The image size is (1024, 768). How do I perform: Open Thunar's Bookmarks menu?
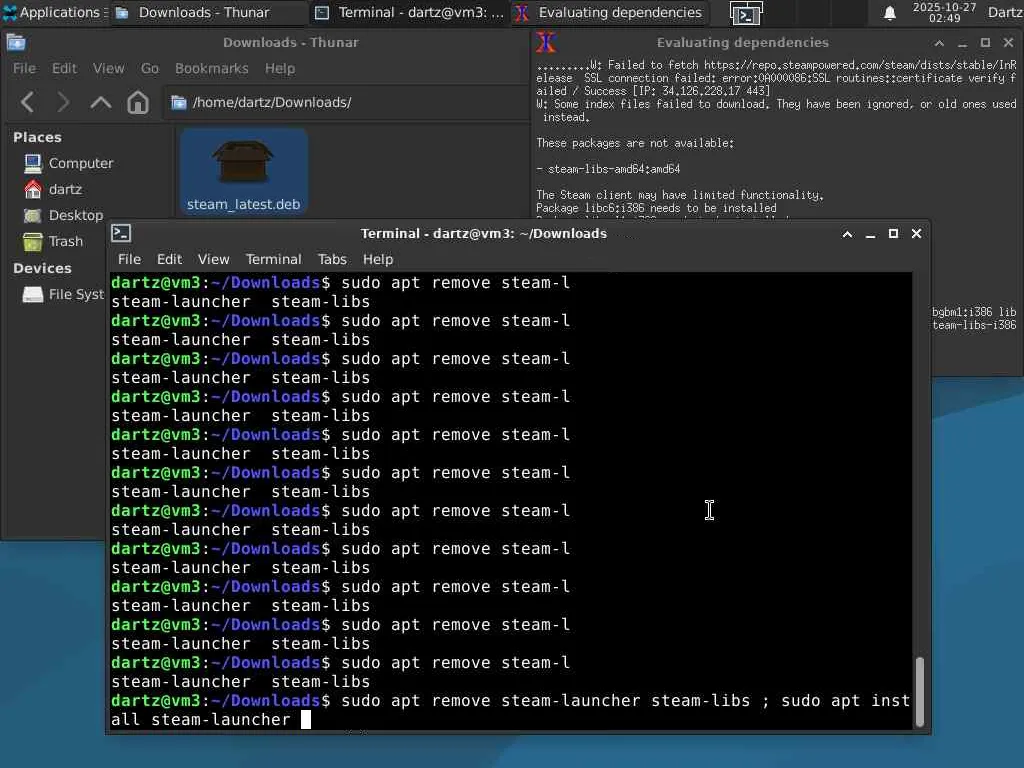212,69
